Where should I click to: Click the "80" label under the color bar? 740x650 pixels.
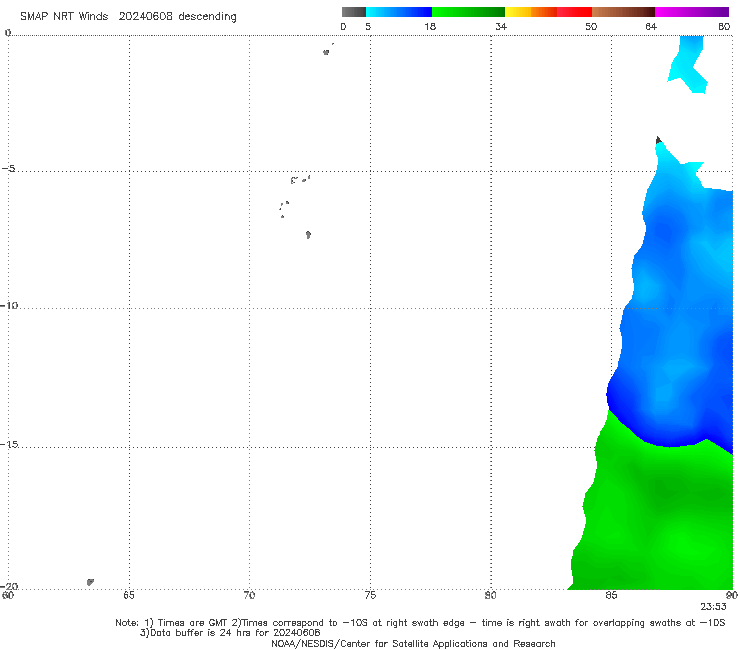point(724,26)
